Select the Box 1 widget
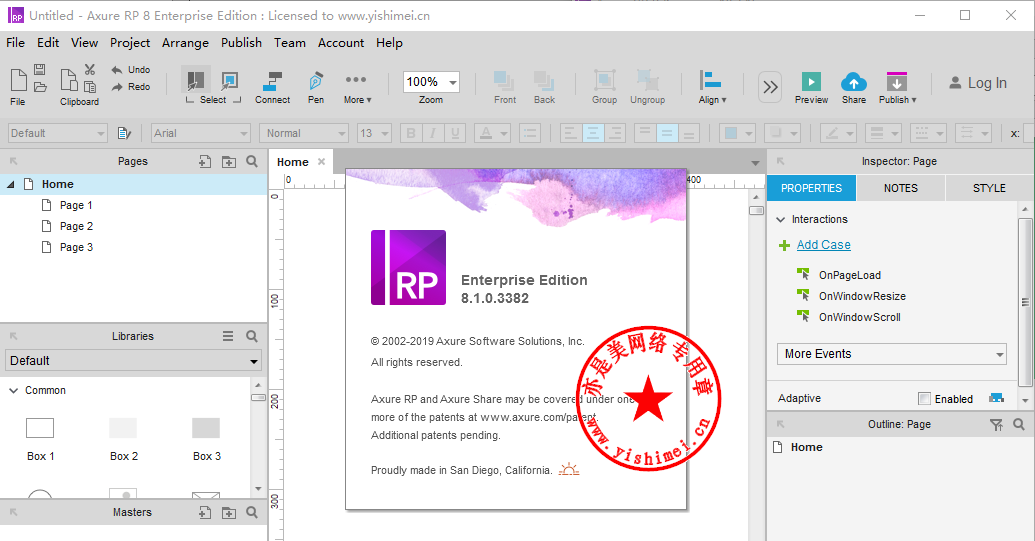1035x541 pixels. point(40,439)
